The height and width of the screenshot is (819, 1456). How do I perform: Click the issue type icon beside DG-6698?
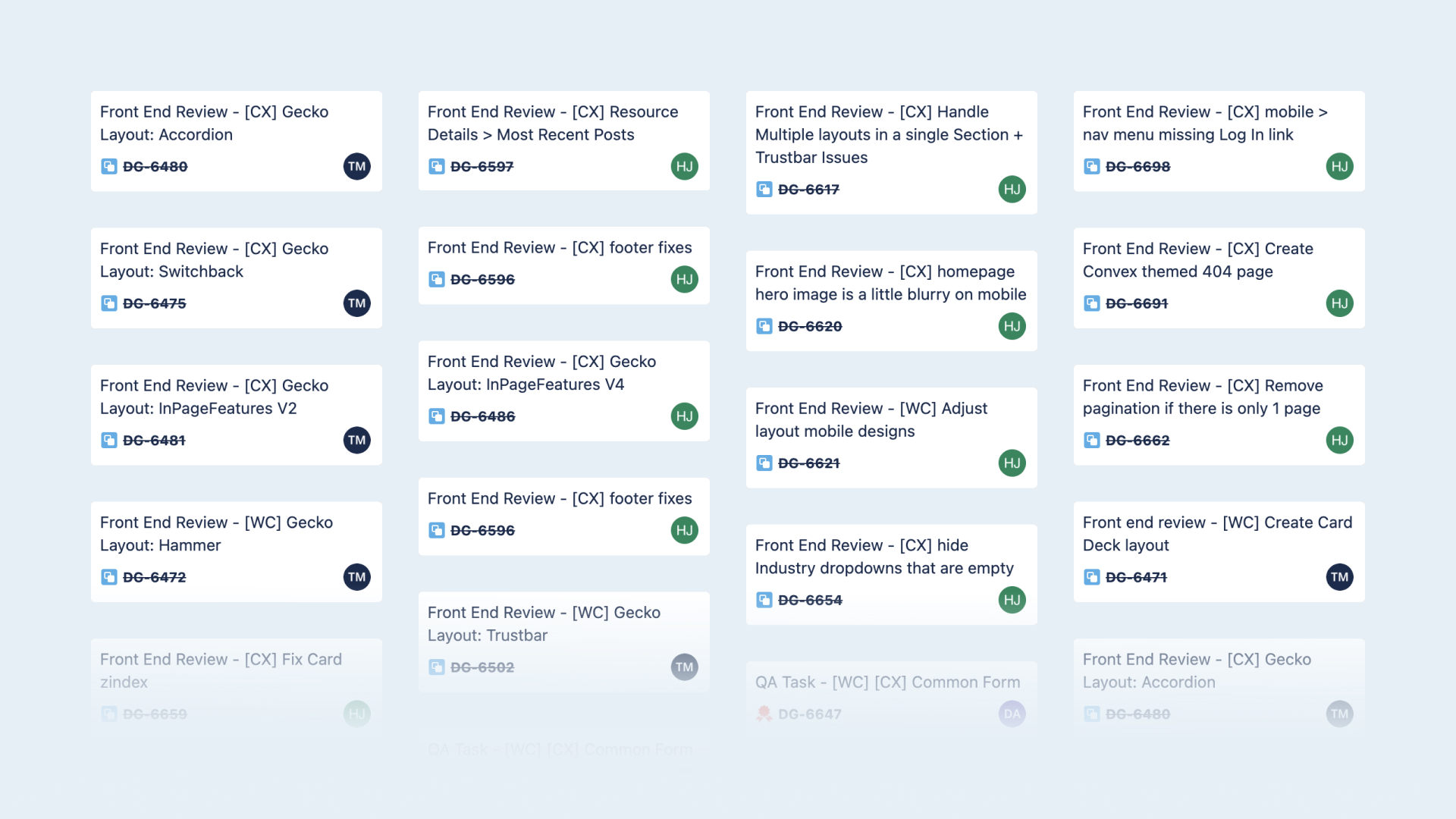[1092, 166]
